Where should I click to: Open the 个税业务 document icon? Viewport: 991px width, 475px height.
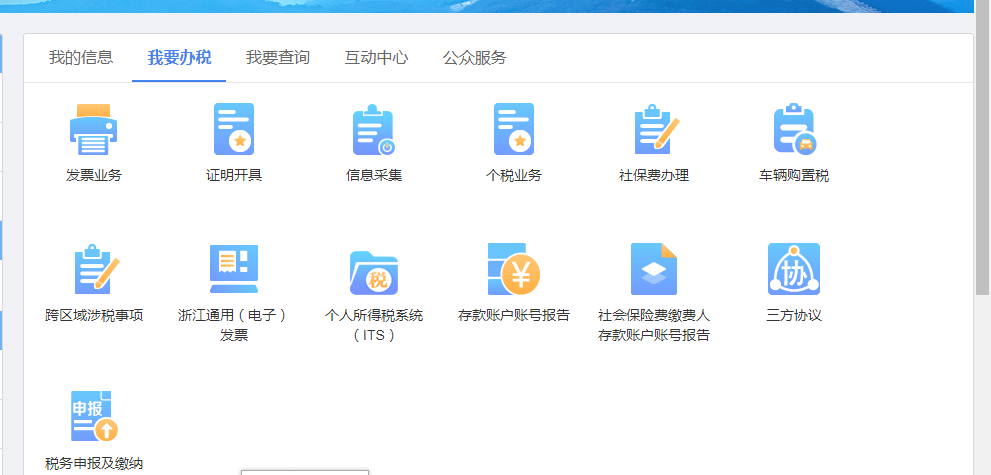pos(514,129)
